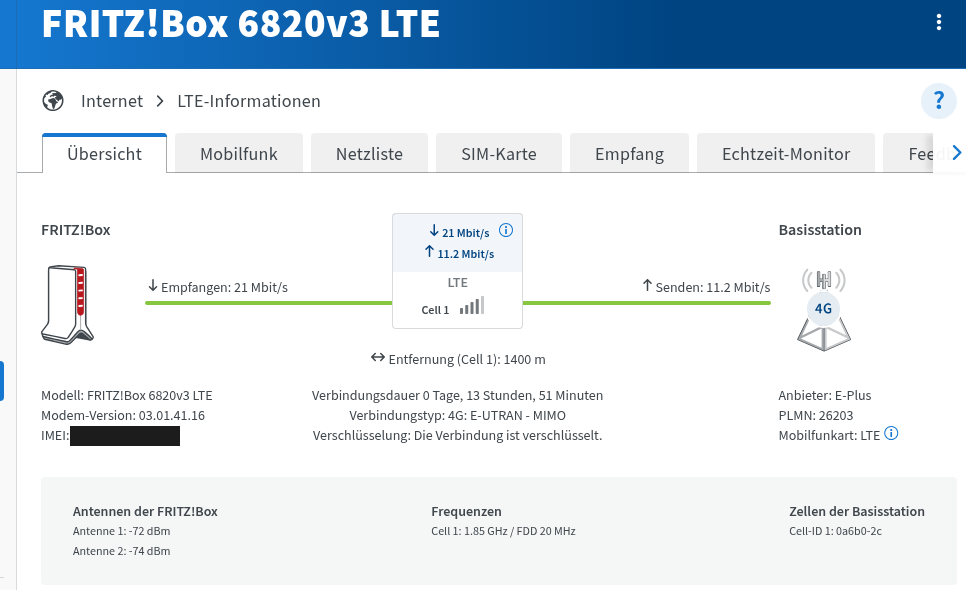Switch to the Mobilfunk tab
Screen dimensions: 966x590
[239, 153]
